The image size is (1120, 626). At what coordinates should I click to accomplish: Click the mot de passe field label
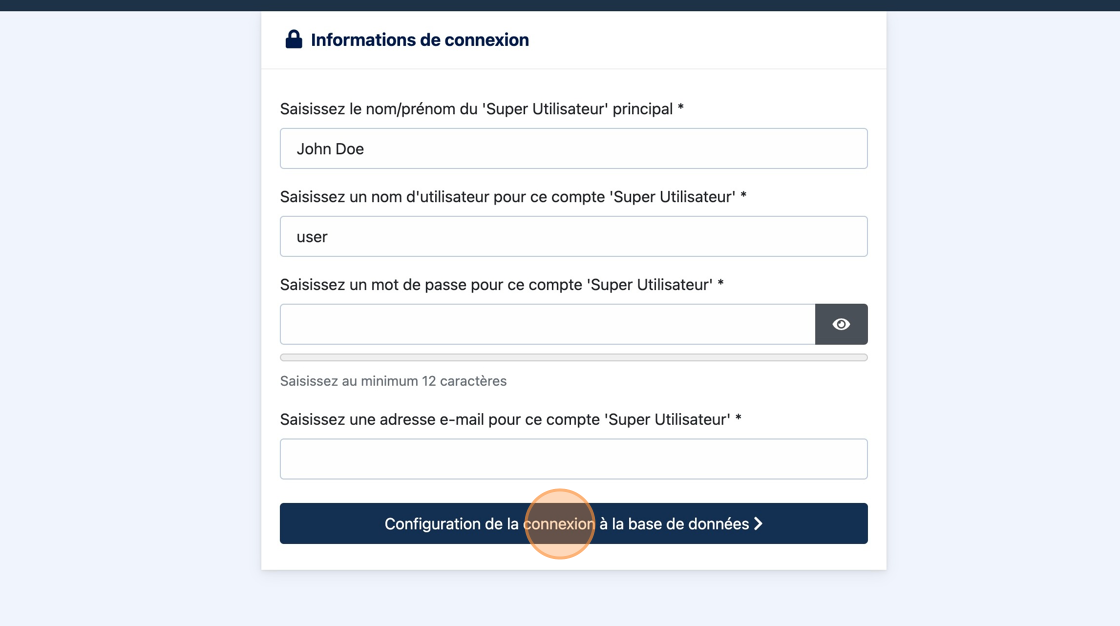[x=496, y=285]
